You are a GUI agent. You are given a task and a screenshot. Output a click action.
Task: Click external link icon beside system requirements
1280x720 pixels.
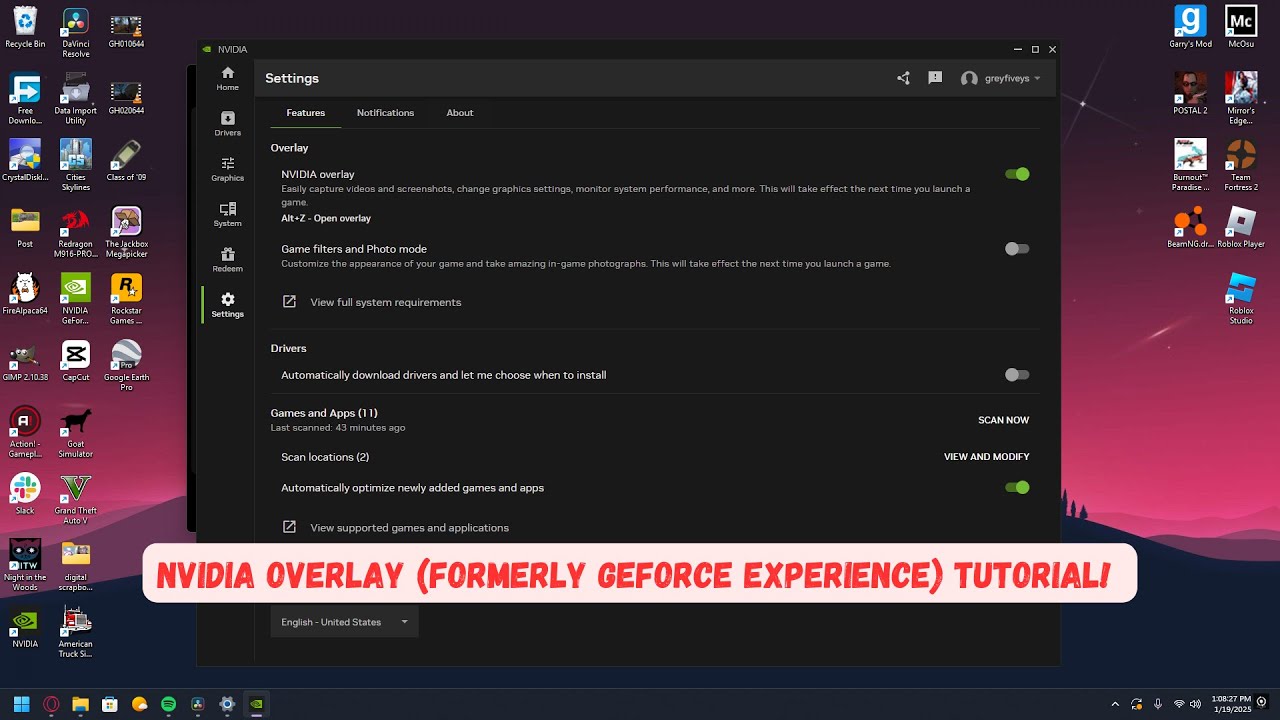tap(289, 302)
